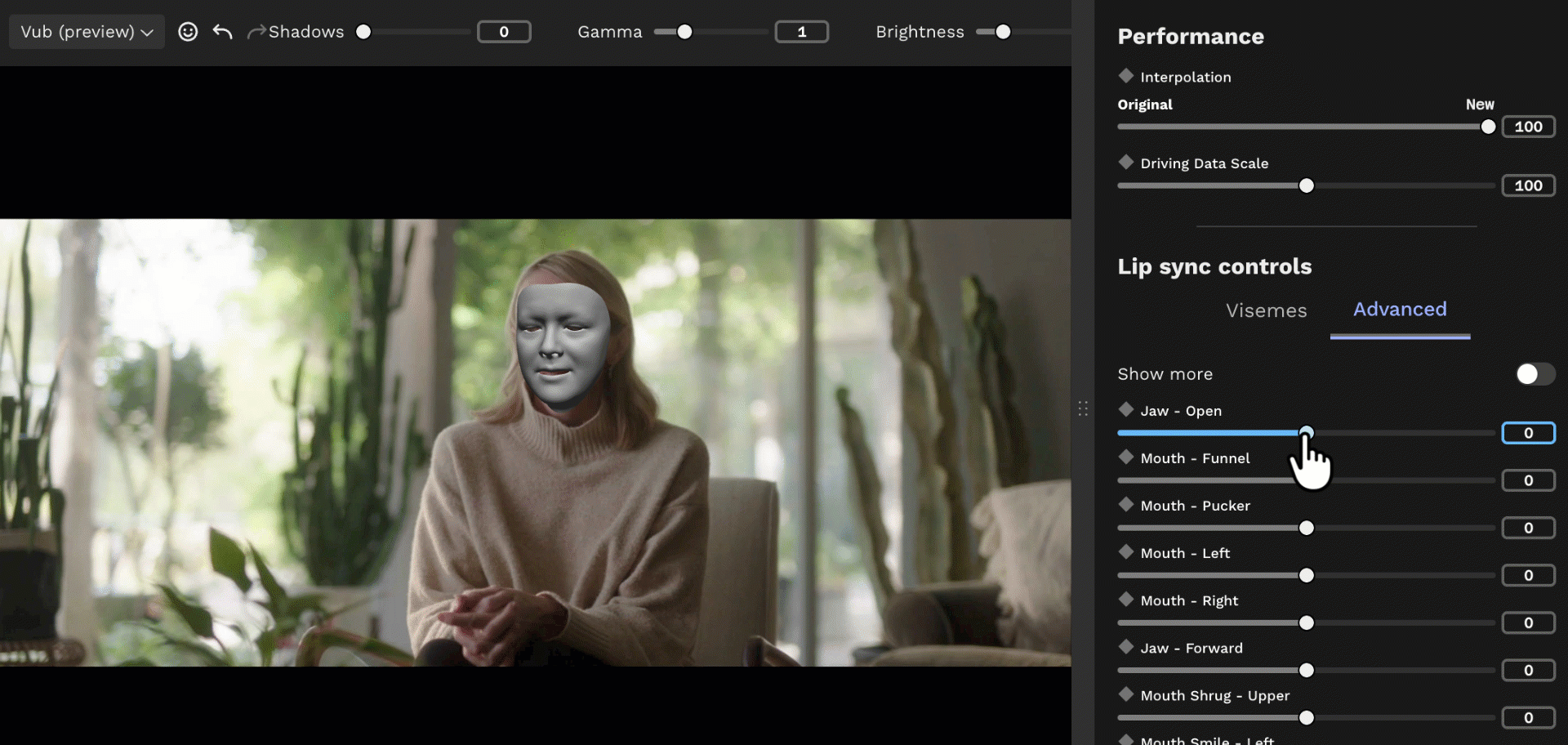This screenshot has height=745, width=1568.
Task: Click the emoji expression icon in the toolbar
Action: click(188, 31)
